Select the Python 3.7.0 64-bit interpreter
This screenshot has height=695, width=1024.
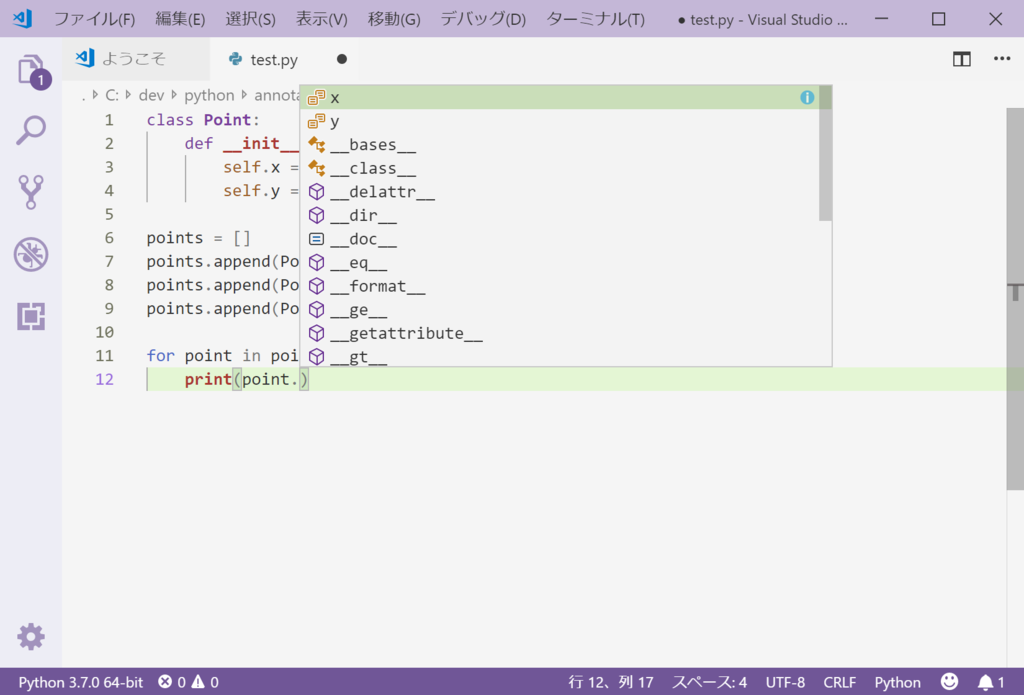point(80,683)
